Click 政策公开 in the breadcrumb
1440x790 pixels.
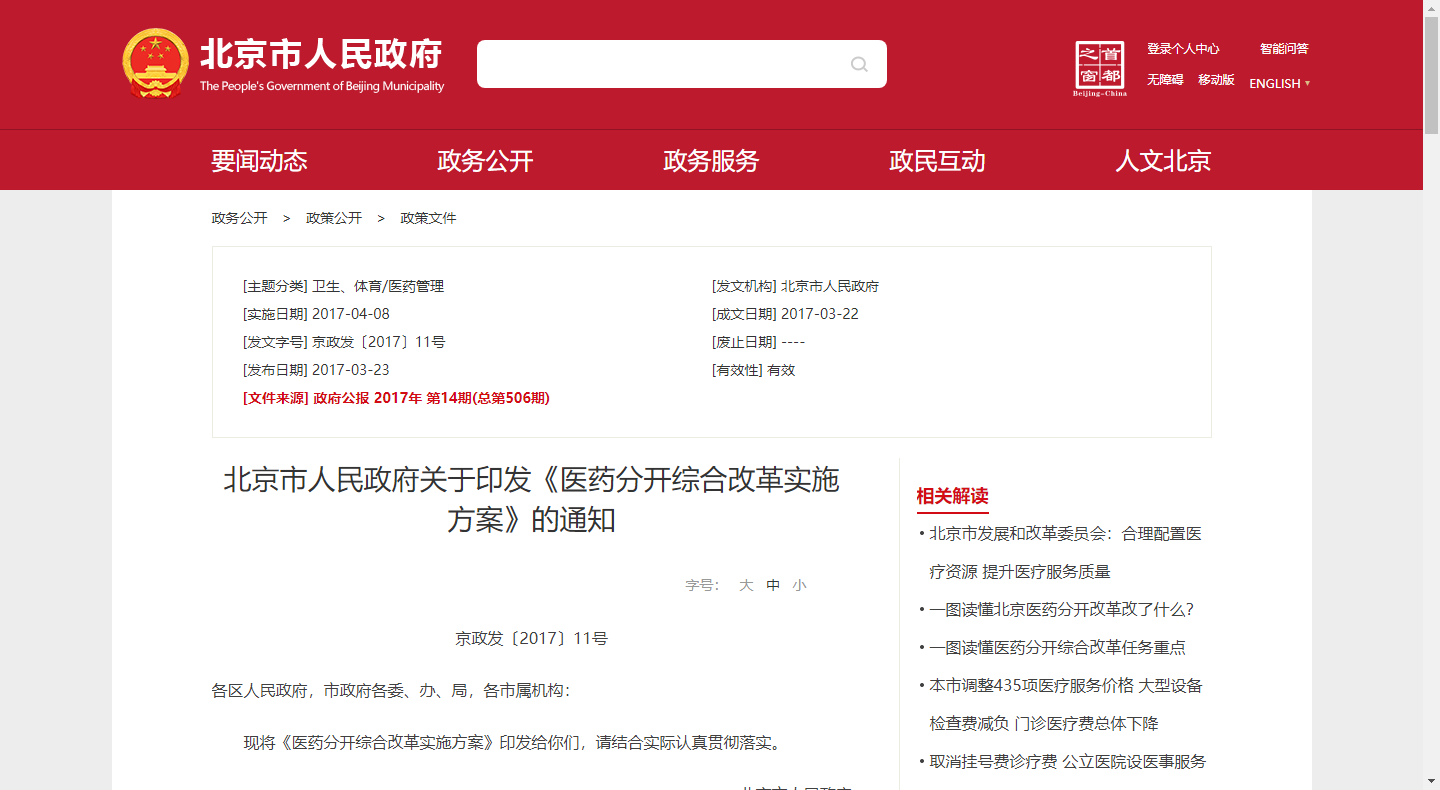(334, 218)
